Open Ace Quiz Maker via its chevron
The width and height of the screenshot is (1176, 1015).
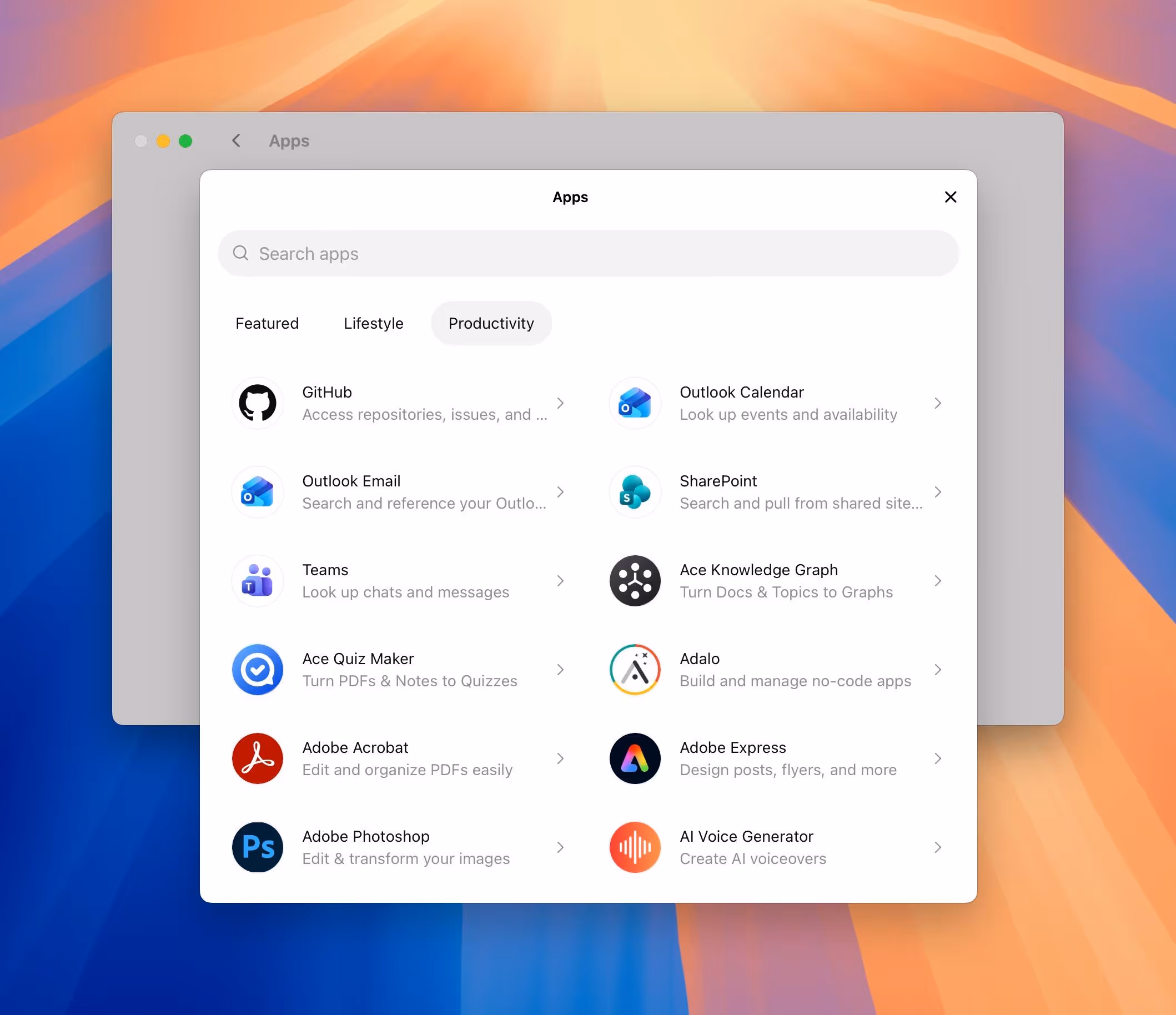tap(560, 669)
